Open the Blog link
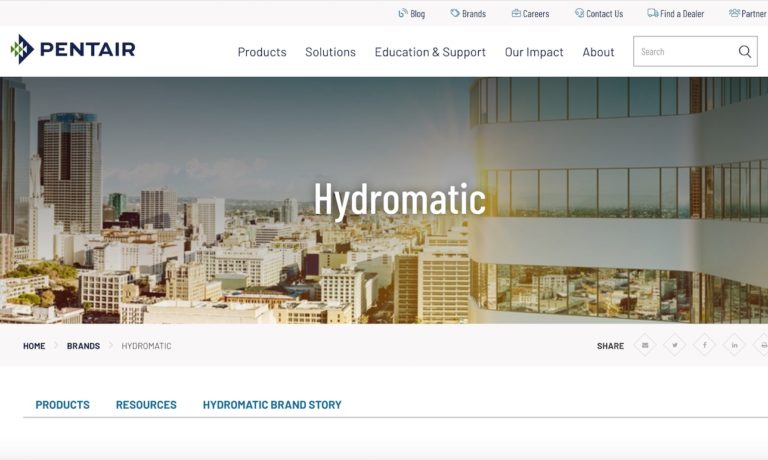 pyautogui.click(x=411, y=14)
